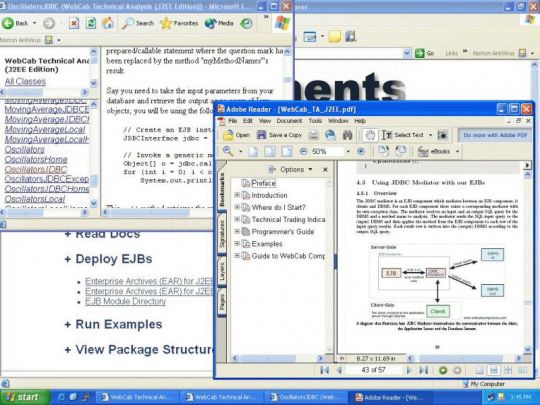Click the page number field 43 of 57
Screen dimensions: 540x405
373,370
